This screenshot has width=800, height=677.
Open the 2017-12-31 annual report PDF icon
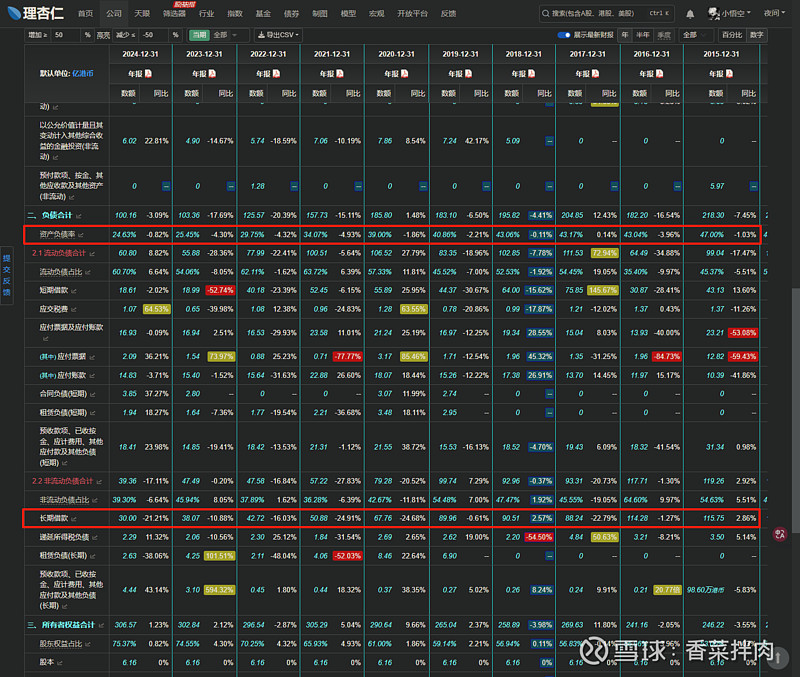coord(595,74)
